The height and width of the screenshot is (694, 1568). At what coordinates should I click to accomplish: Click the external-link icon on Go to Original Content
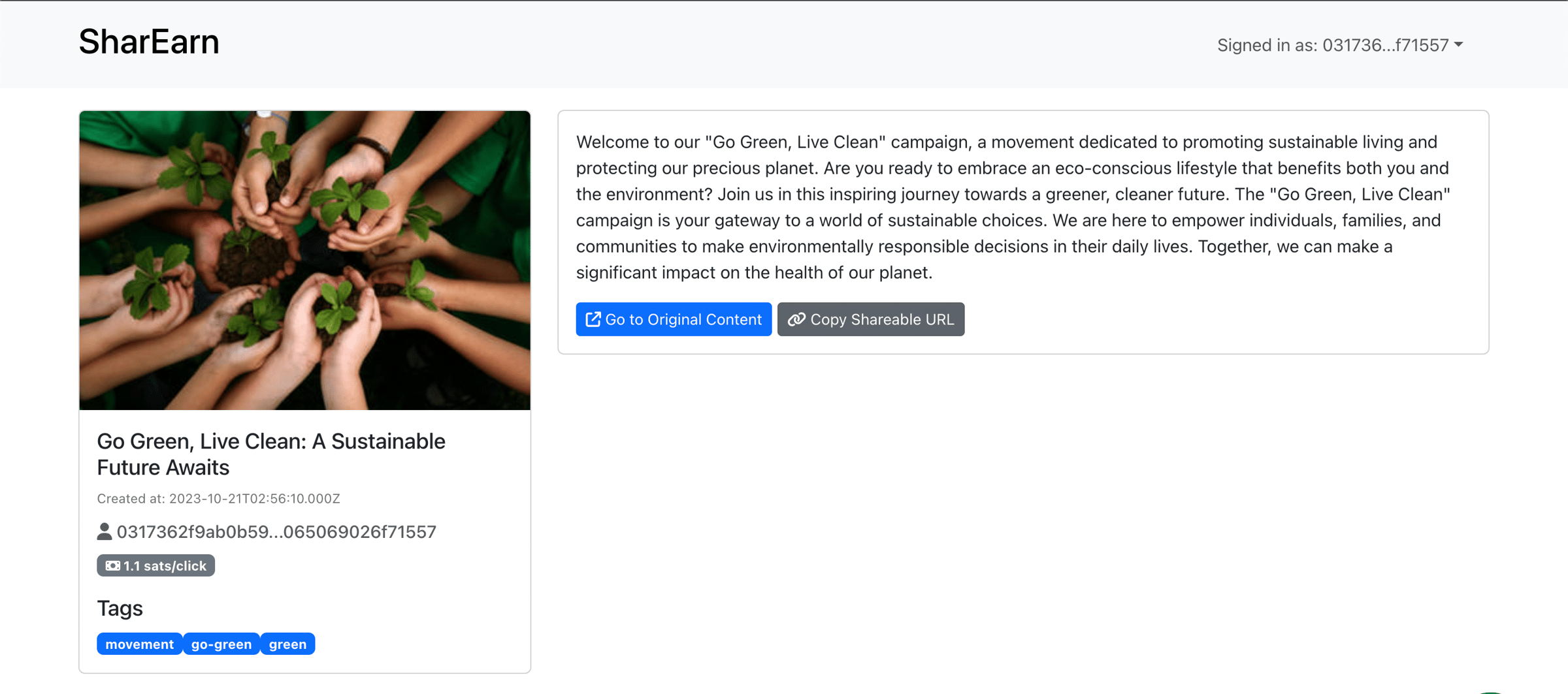click(593, 319)
